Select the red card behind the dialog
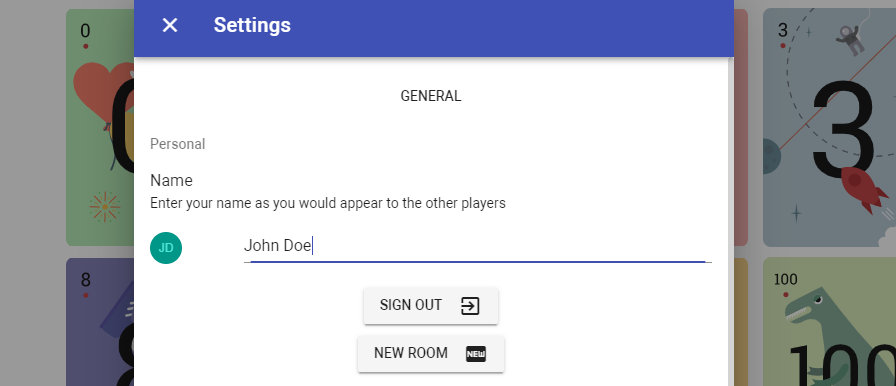Viewport: 896px width, 386px height. point(741,127)
